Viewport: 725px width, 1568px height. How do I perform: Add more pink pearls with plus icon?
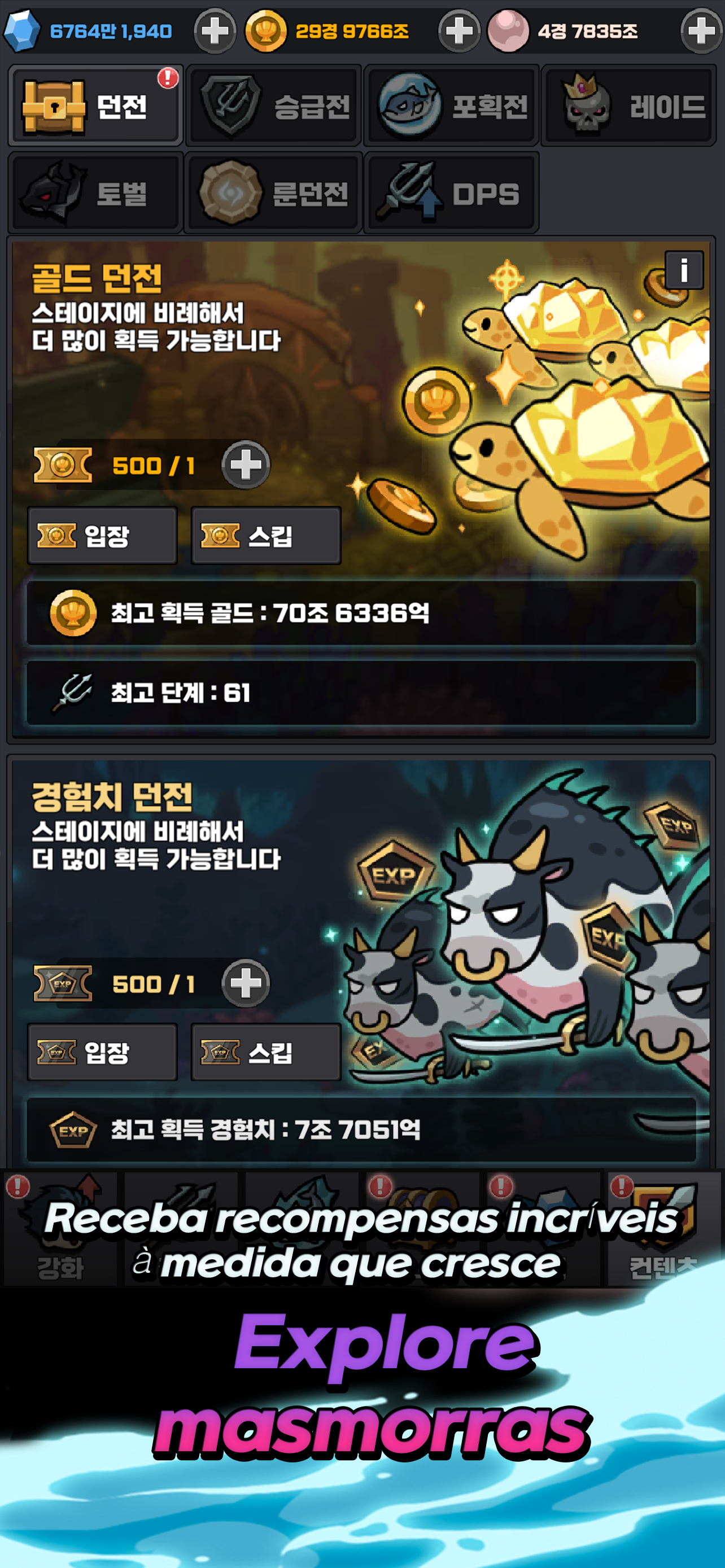(701, 31)
